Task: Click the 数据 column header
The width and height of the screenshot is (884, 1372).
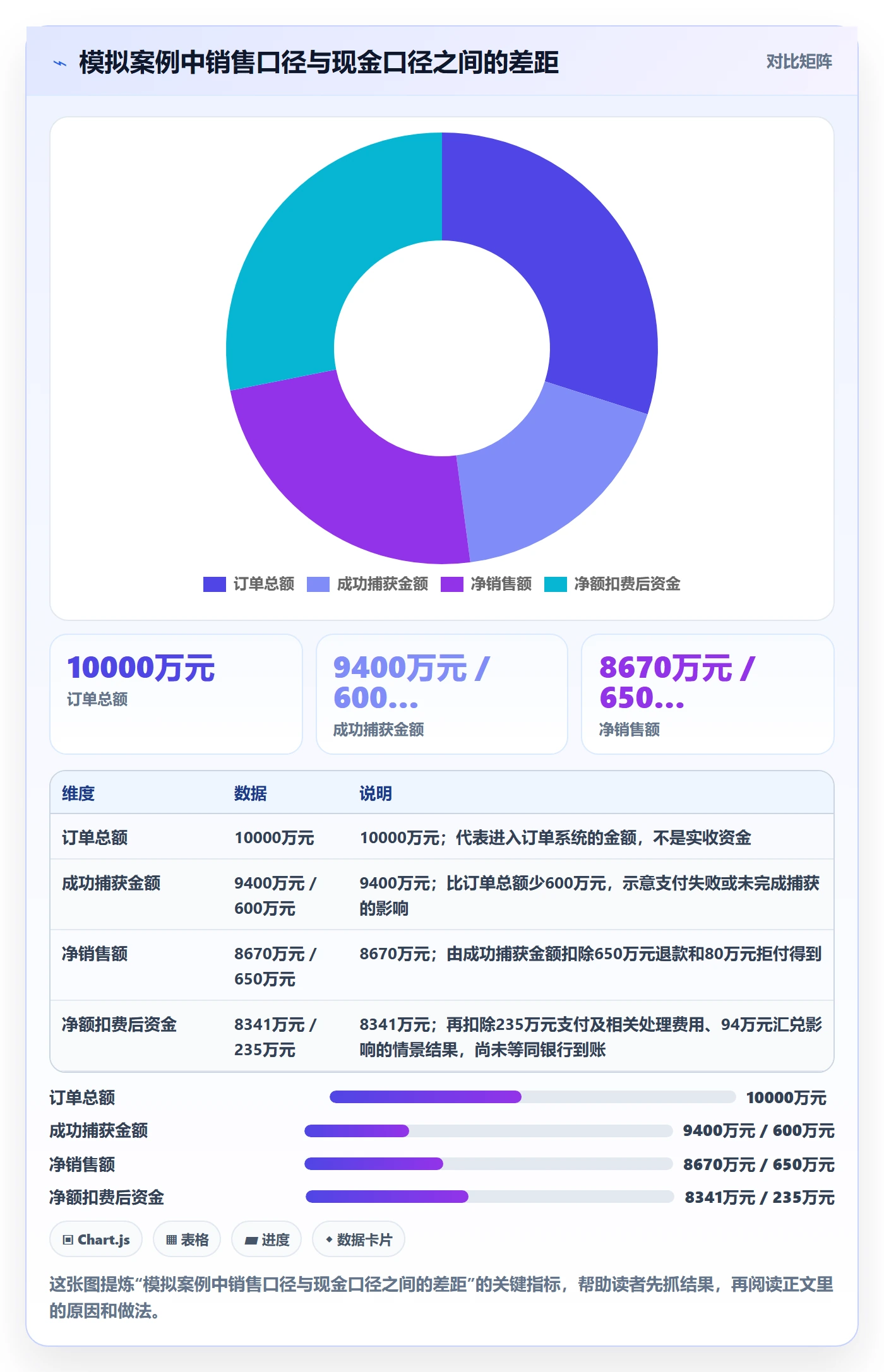Action: 251,793
